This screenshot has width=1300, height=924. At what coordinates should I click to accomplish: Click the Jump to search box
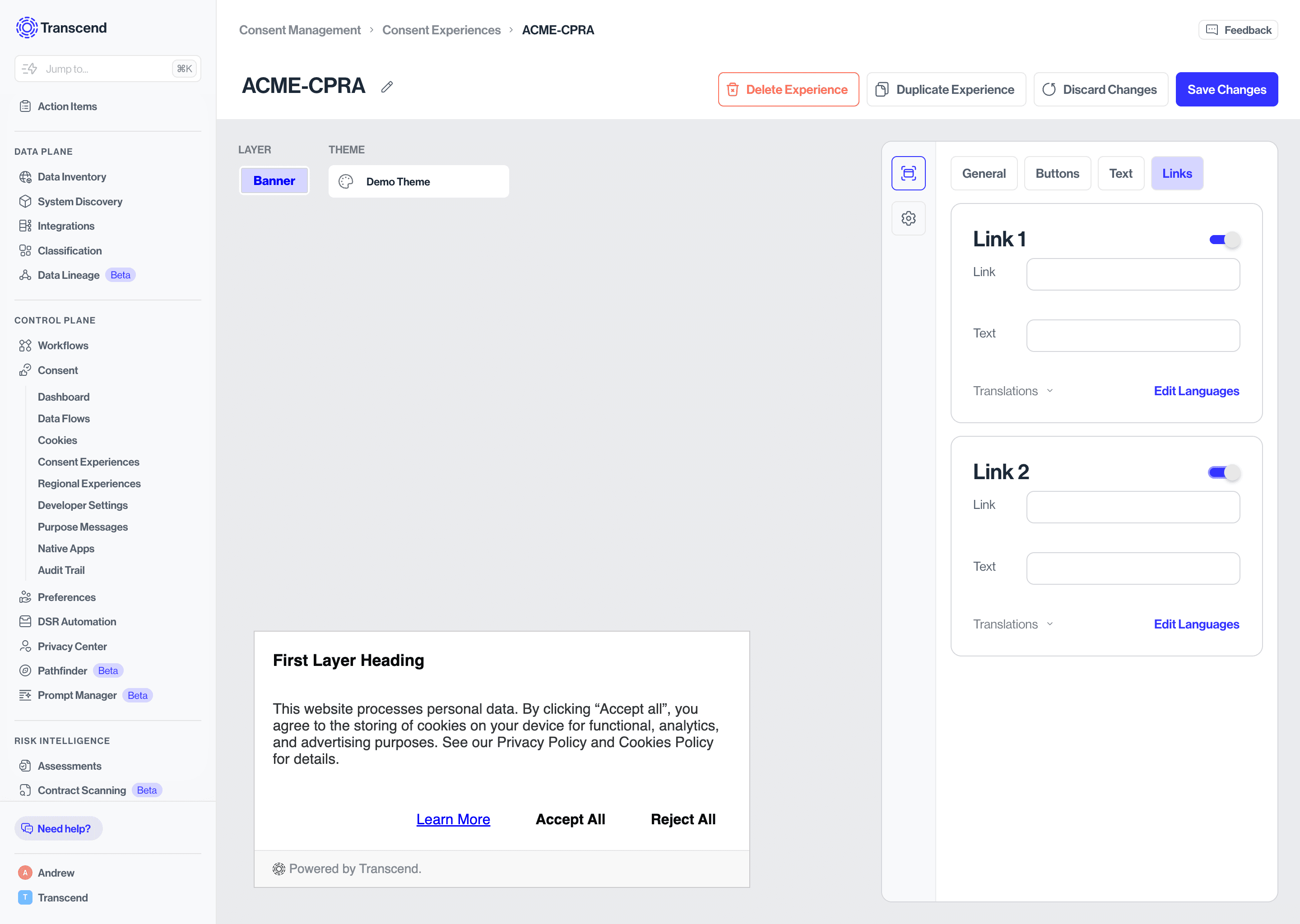coord(107,69)
